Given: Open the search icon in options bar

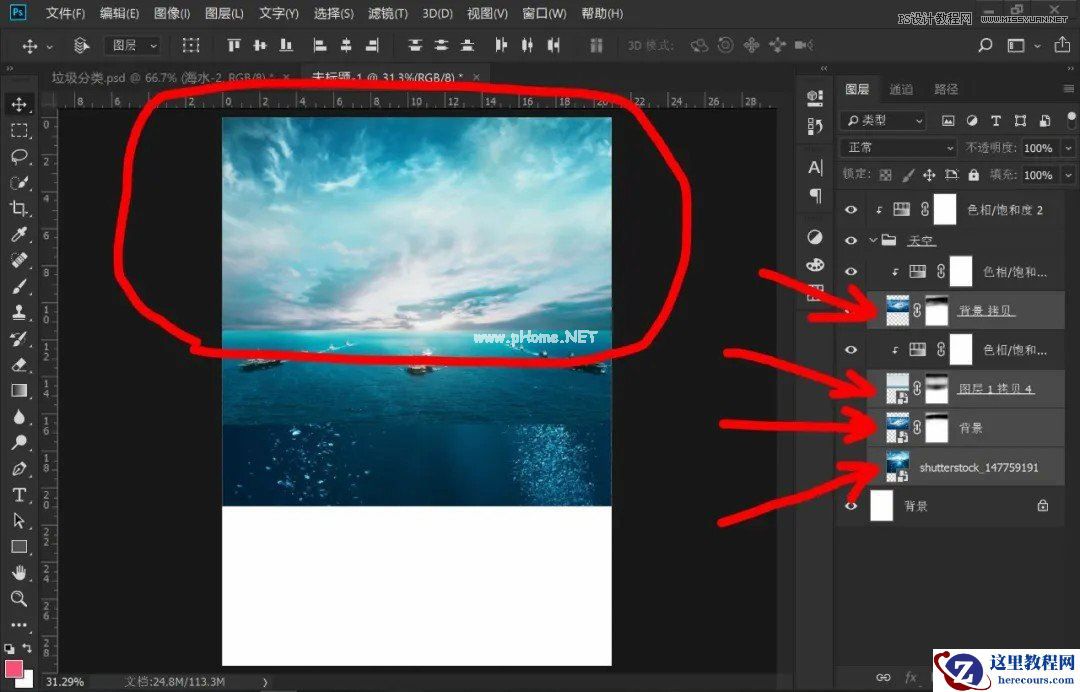Looking at the screenshot, I should click(x=985, y=45).
